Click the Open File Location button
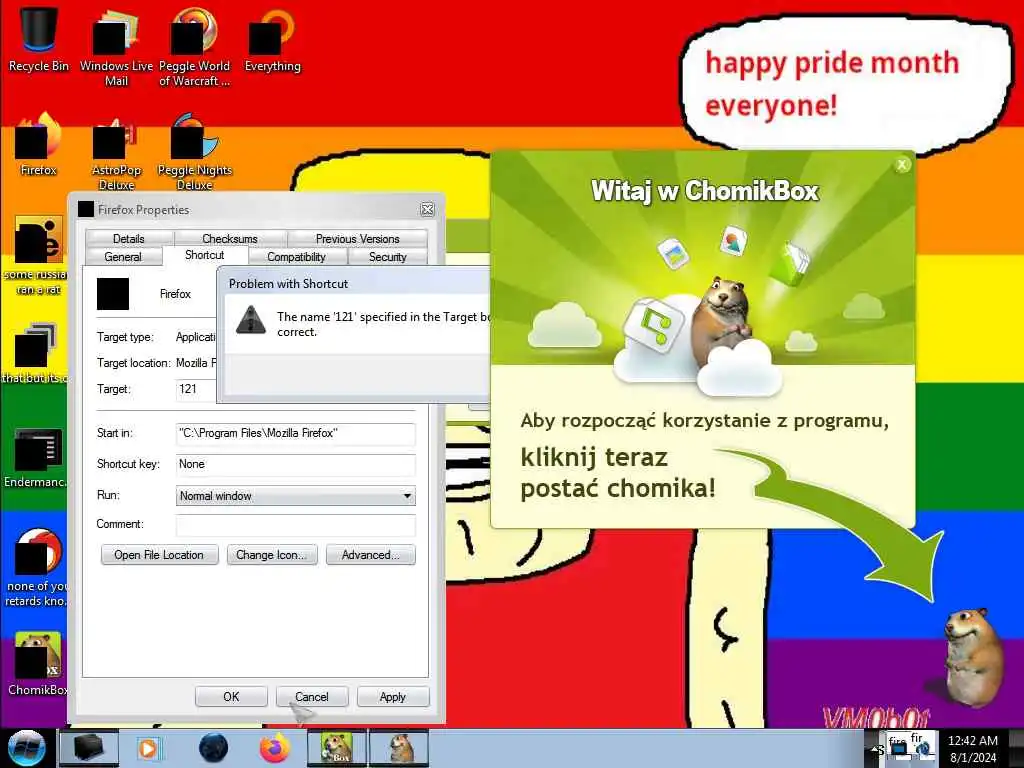 [159, 554]
